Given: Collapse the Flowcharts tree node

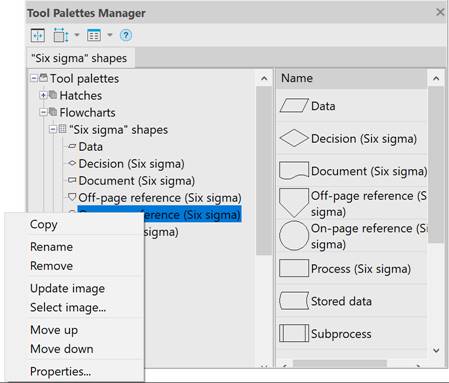Looking at the screenshot, I should [43, 112].
